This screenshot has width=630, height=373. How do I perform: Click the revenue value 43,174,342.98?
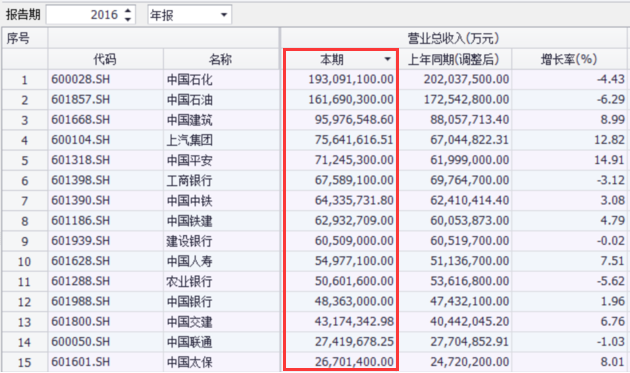coord(354,322)
